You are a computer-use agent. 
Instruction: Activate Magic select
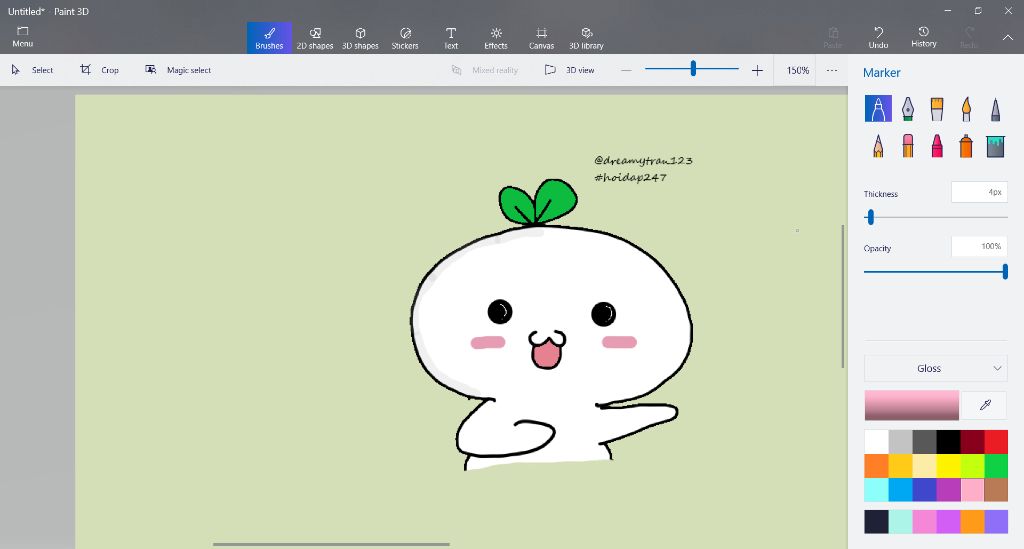click(x=178, y=70)
